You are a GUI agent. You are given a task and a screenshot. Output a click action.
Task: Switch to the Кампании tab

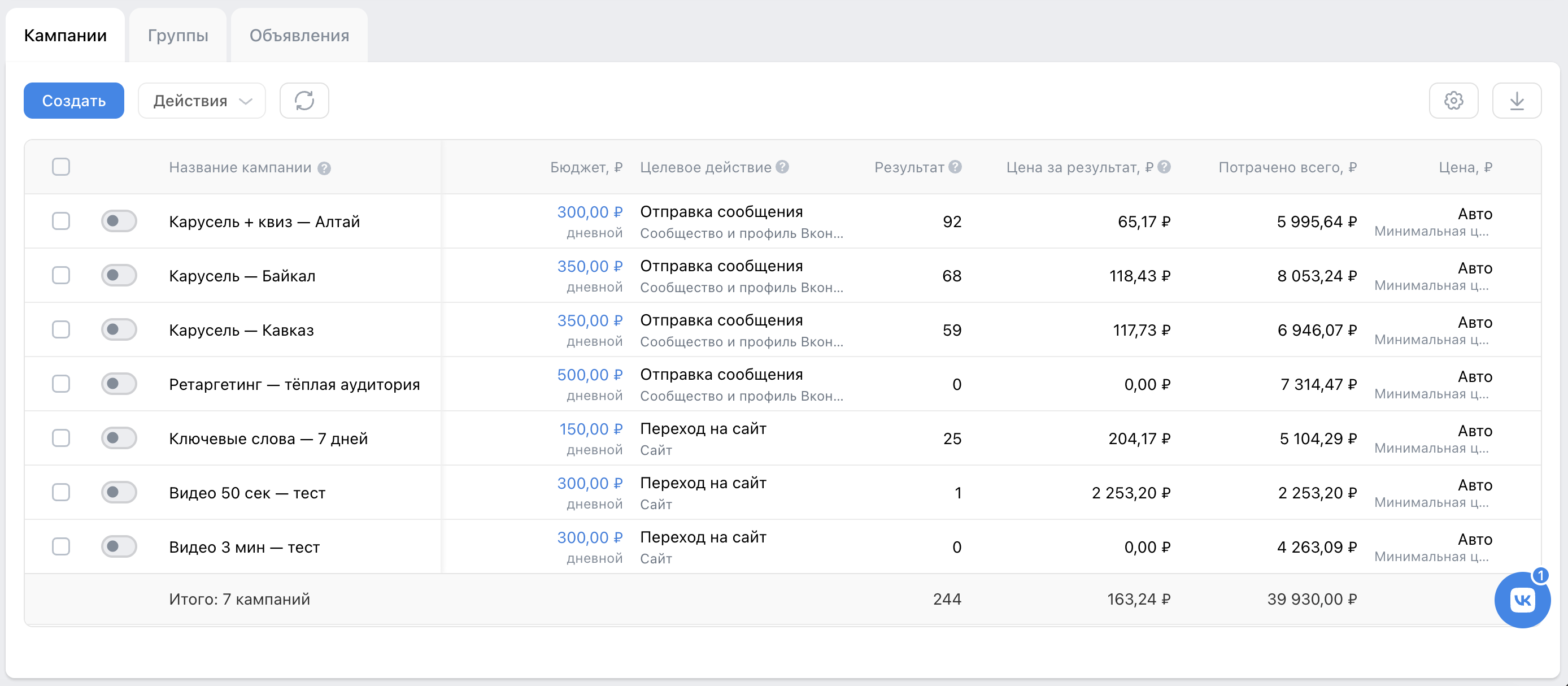click(x=65, y=35)
